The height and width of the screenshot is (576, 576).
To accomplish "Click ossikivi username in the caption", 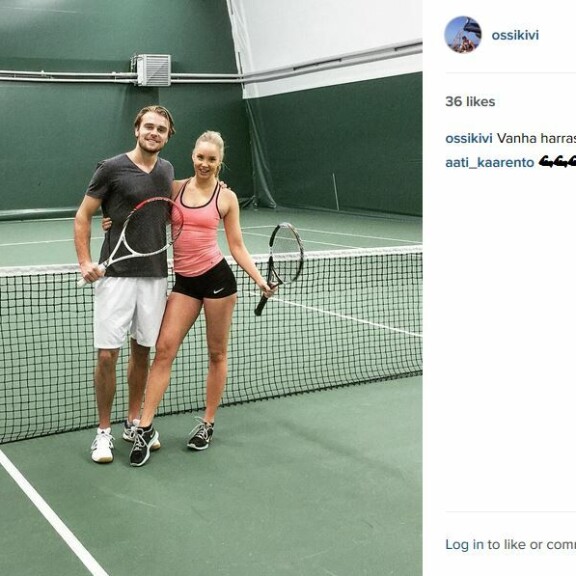I will click(x=468, y=138).
